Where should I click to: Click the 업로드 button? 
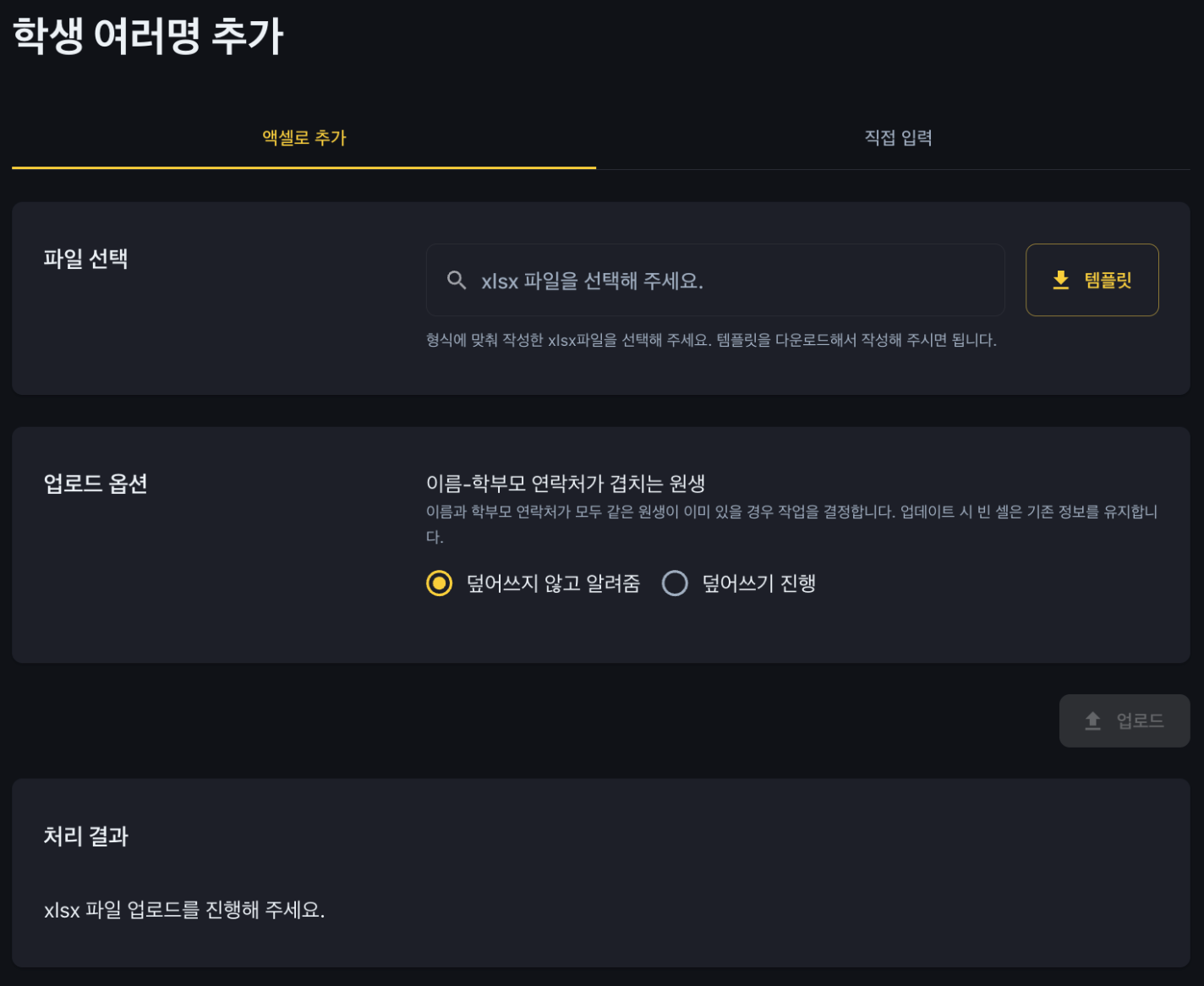[x=1125, y=720]
